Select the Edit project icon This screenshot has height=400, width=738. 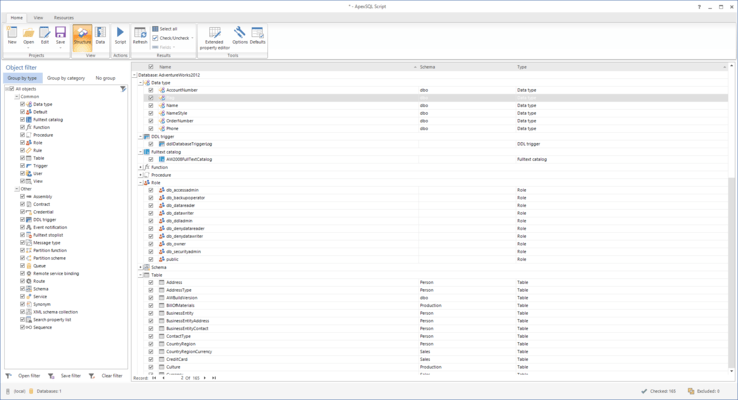45,36
